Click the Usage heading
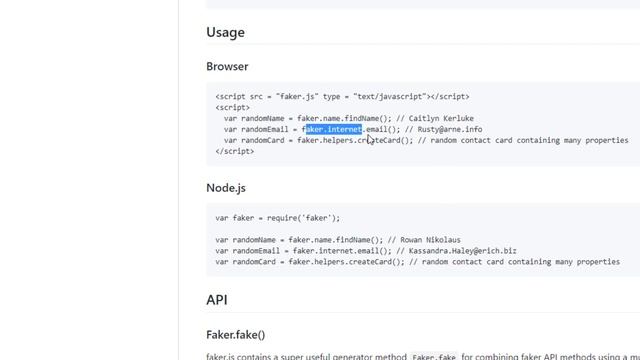The image size is (640, 360). 225,32
